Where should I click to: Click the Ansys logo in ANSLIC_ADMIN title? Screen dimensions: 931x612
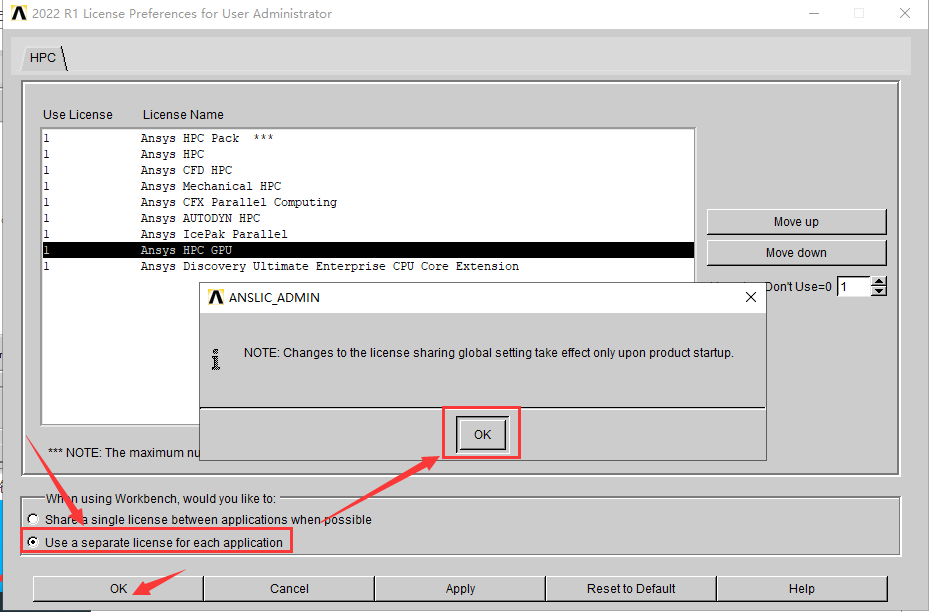point(215,297)
